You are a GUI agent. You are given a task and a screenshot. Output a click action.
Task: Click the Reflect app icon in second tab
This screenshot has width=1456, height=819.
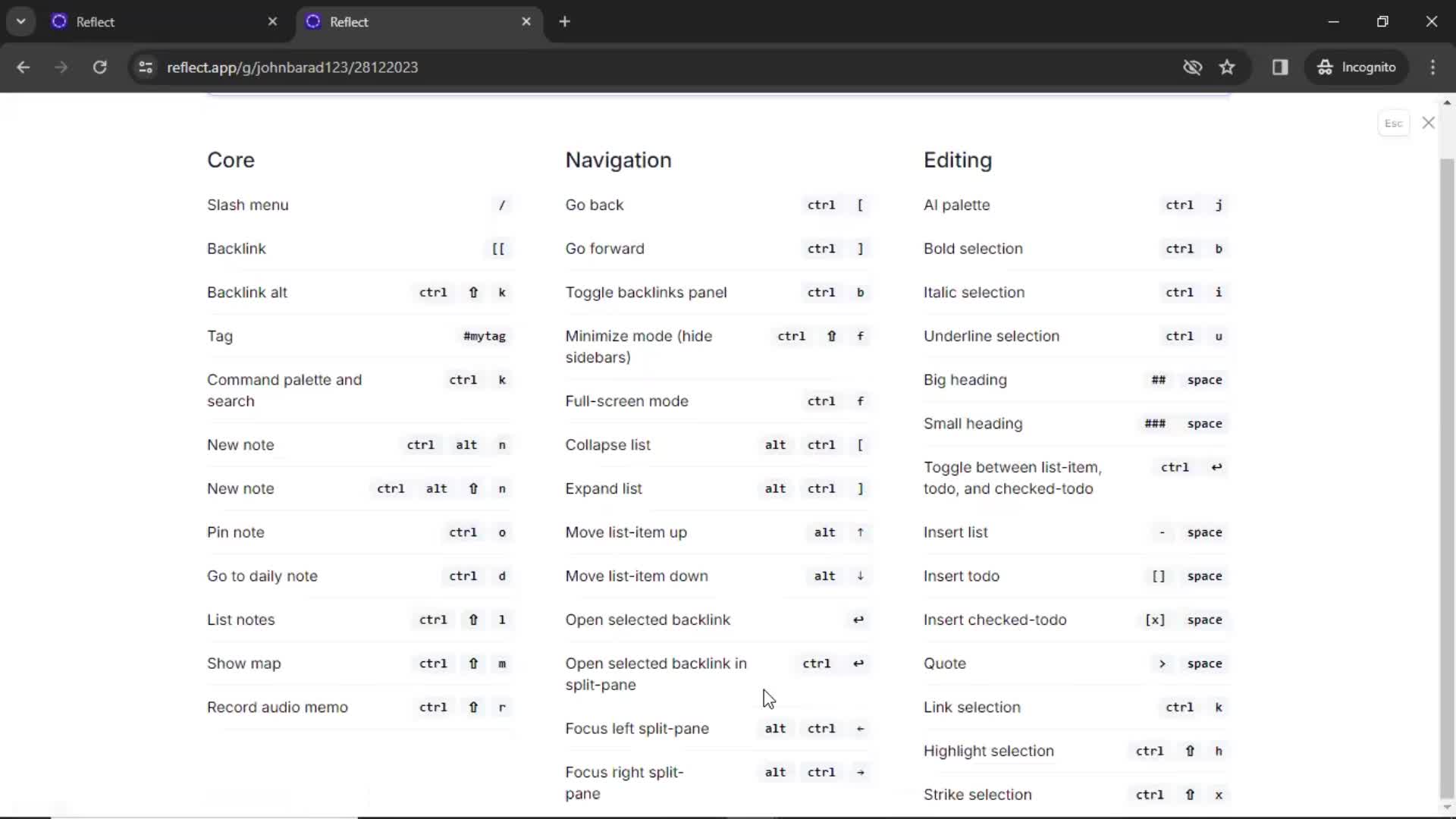point(313,22)
